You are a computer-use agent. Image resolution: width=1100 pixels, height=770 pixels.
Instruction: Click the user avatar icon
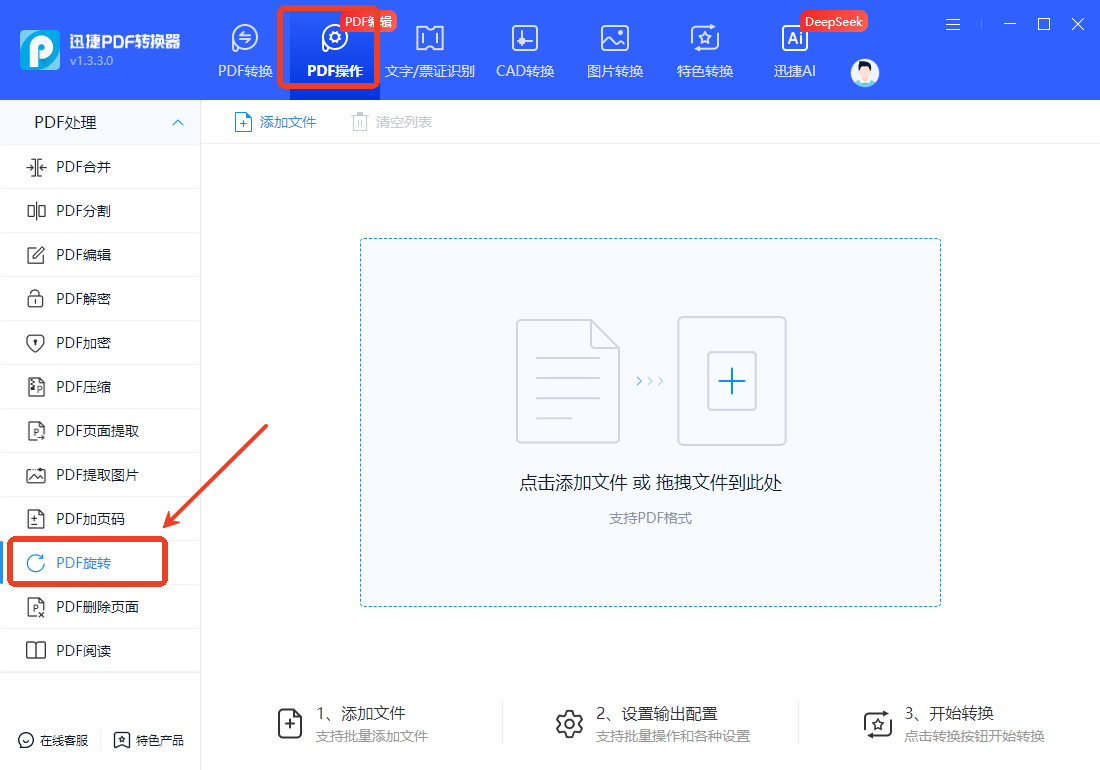coord(864,73)
